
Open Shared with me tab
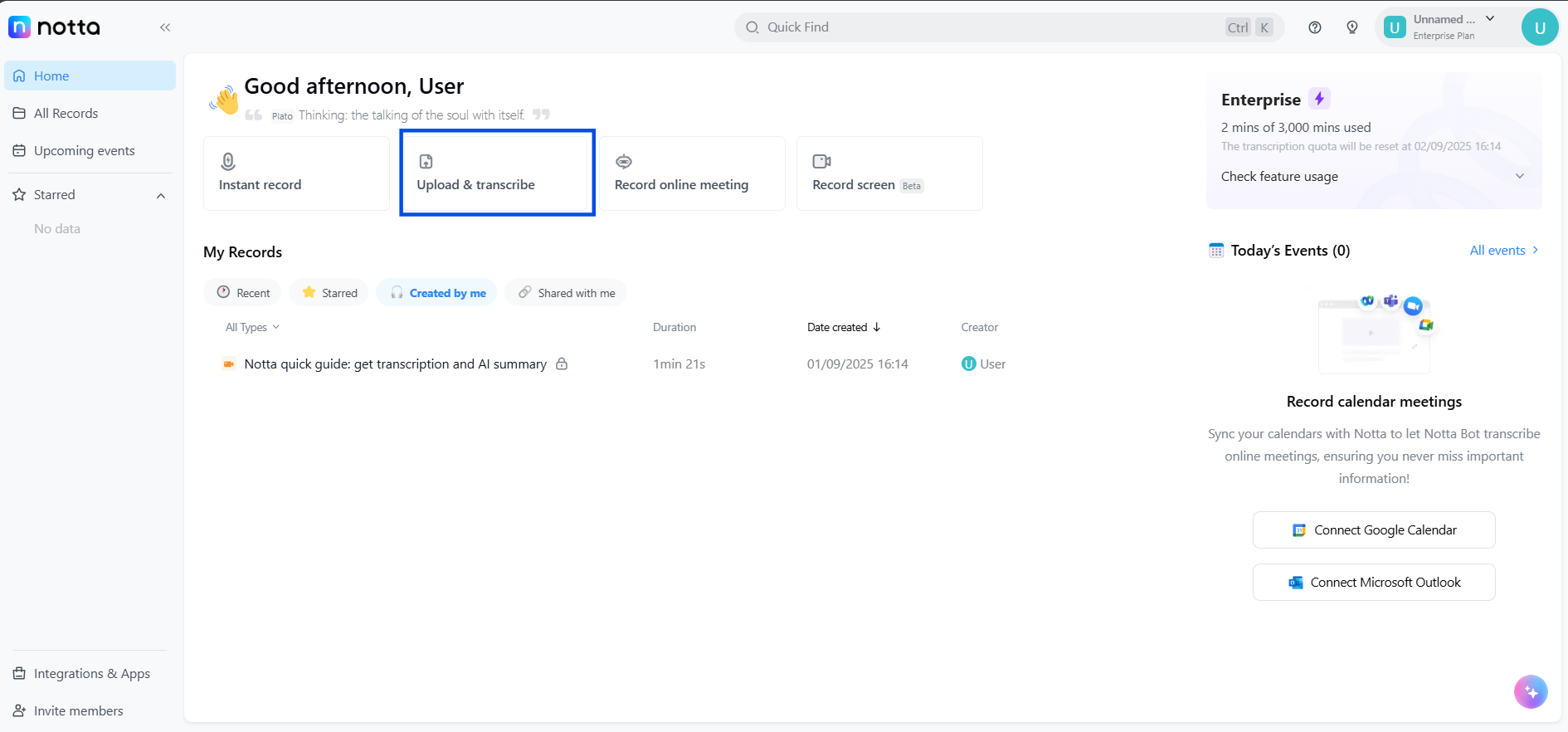tap(566, 292)
